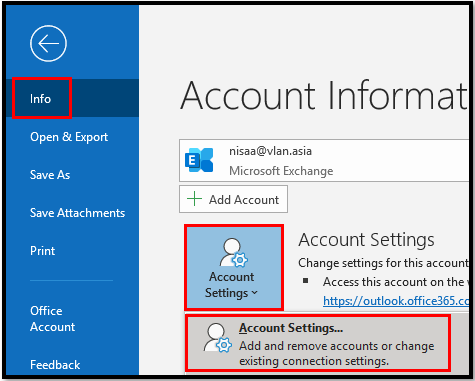The height and width of the screenshot is (381, 475).
Task: Click 'Access this account on the' text
Action: 393,282
